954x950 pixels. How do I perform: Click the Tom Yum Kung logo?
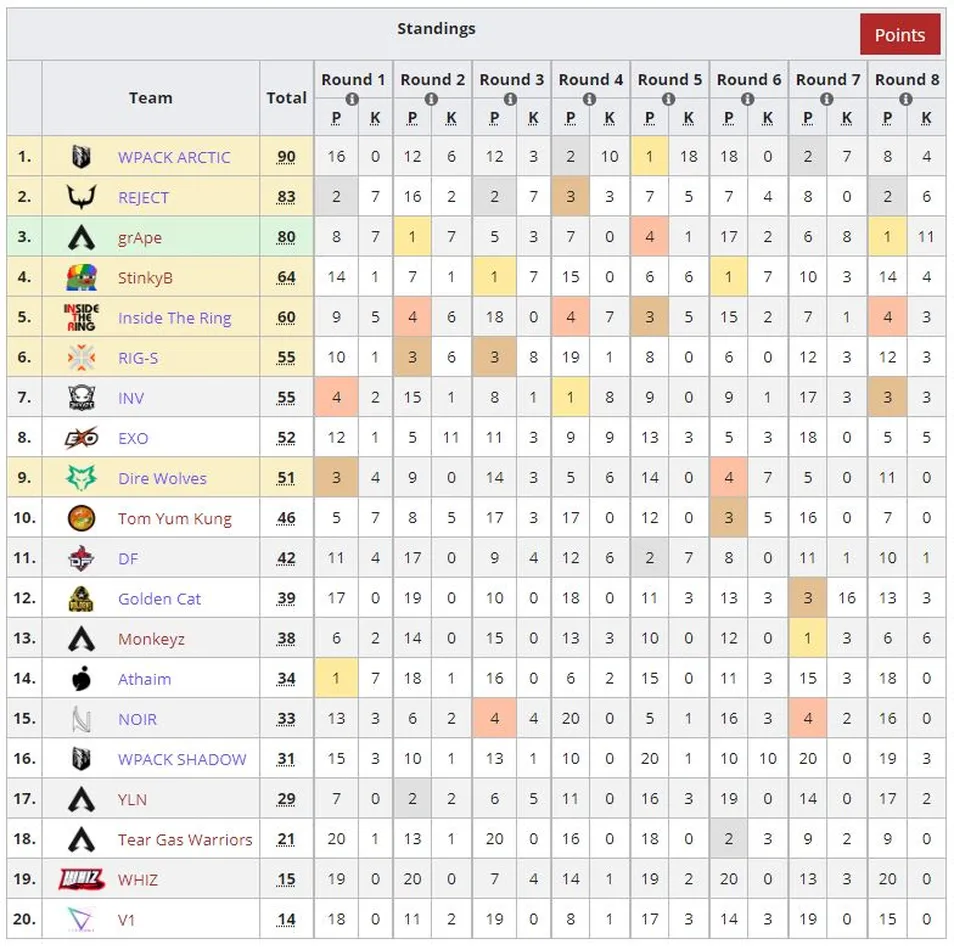pyautogui.click(x=81, y=518)
